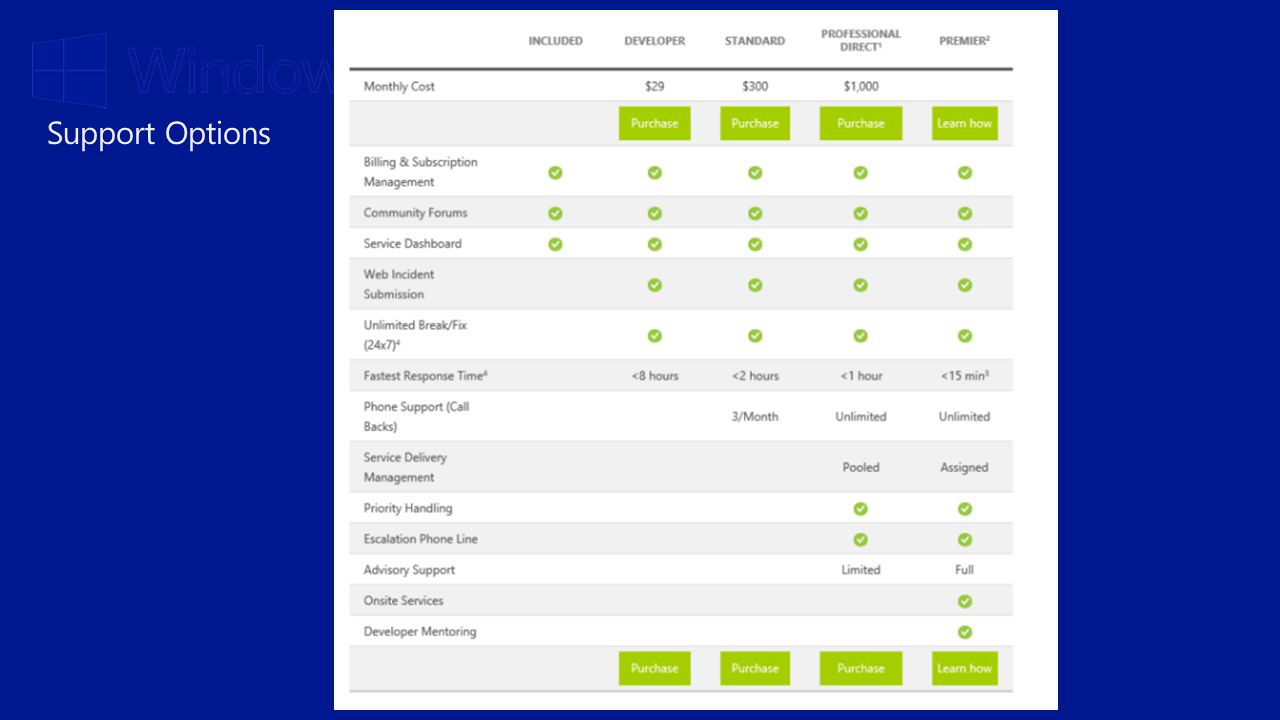Click Billing & Subscription checkmark in Included column
Viewport: 1280px width, 720px height.
[x=555, y=172]
